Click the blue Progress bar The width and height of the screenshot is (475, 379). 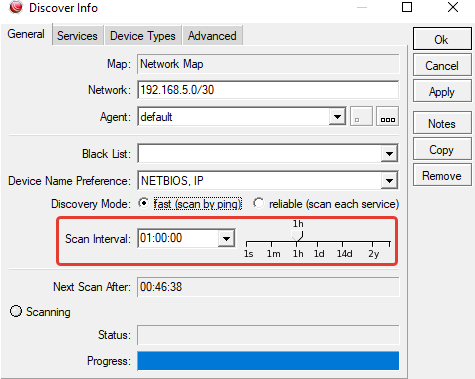(x=268, y=361)
